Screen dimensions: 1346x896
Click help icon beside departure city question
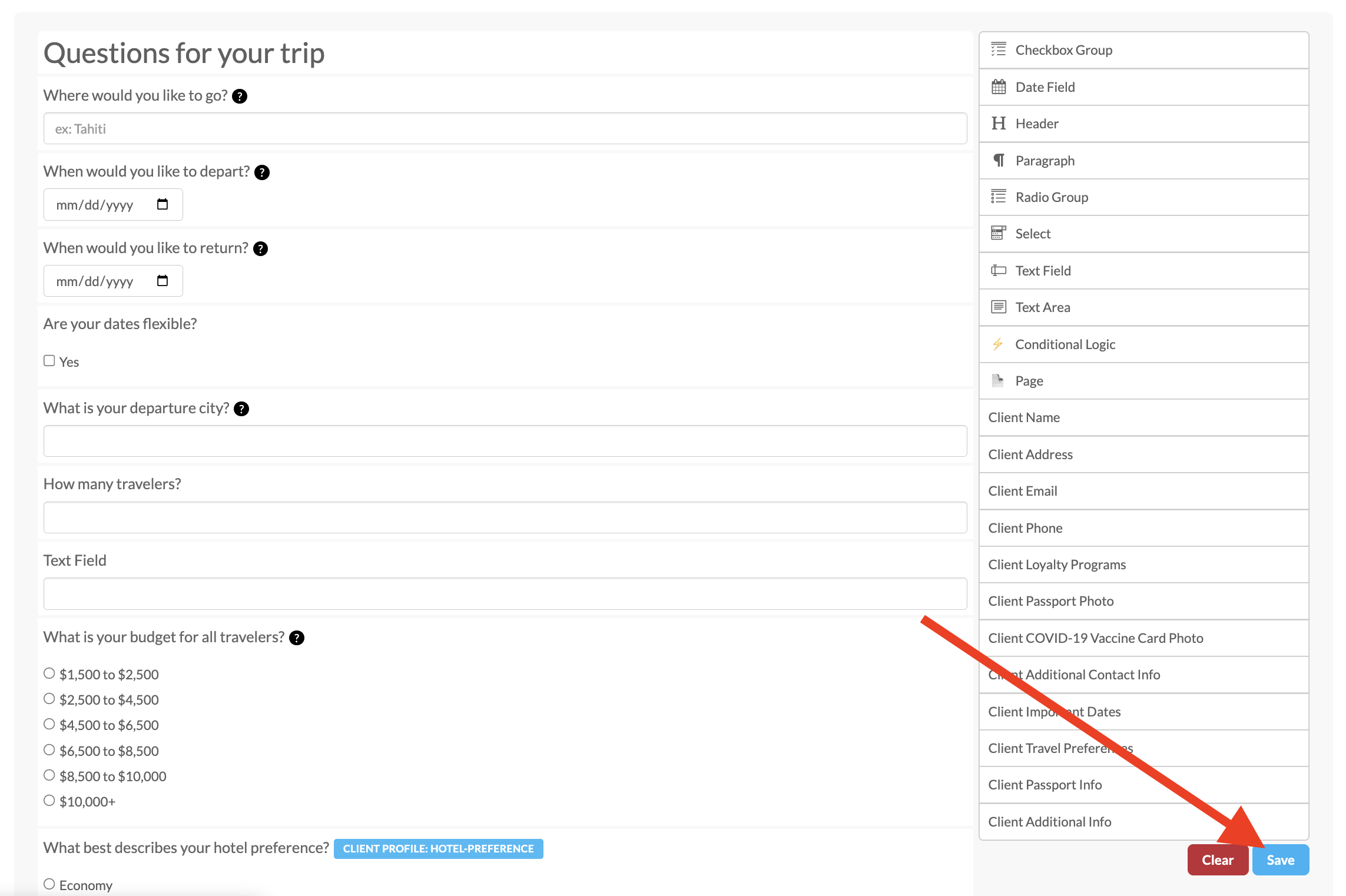pyautogui.click(x=241, y=409)
